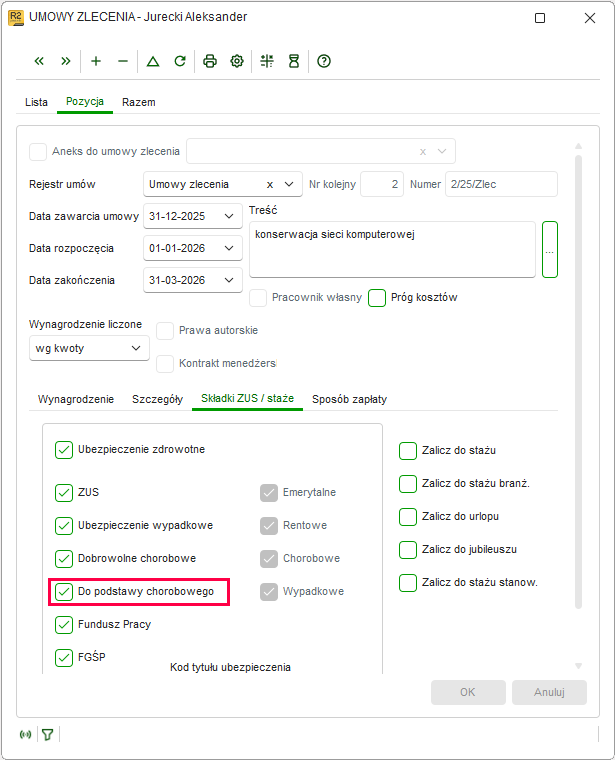Click the Numer field with 2/25/Zlec
Screen dimensions: 615x760
(x=502, y=184)
